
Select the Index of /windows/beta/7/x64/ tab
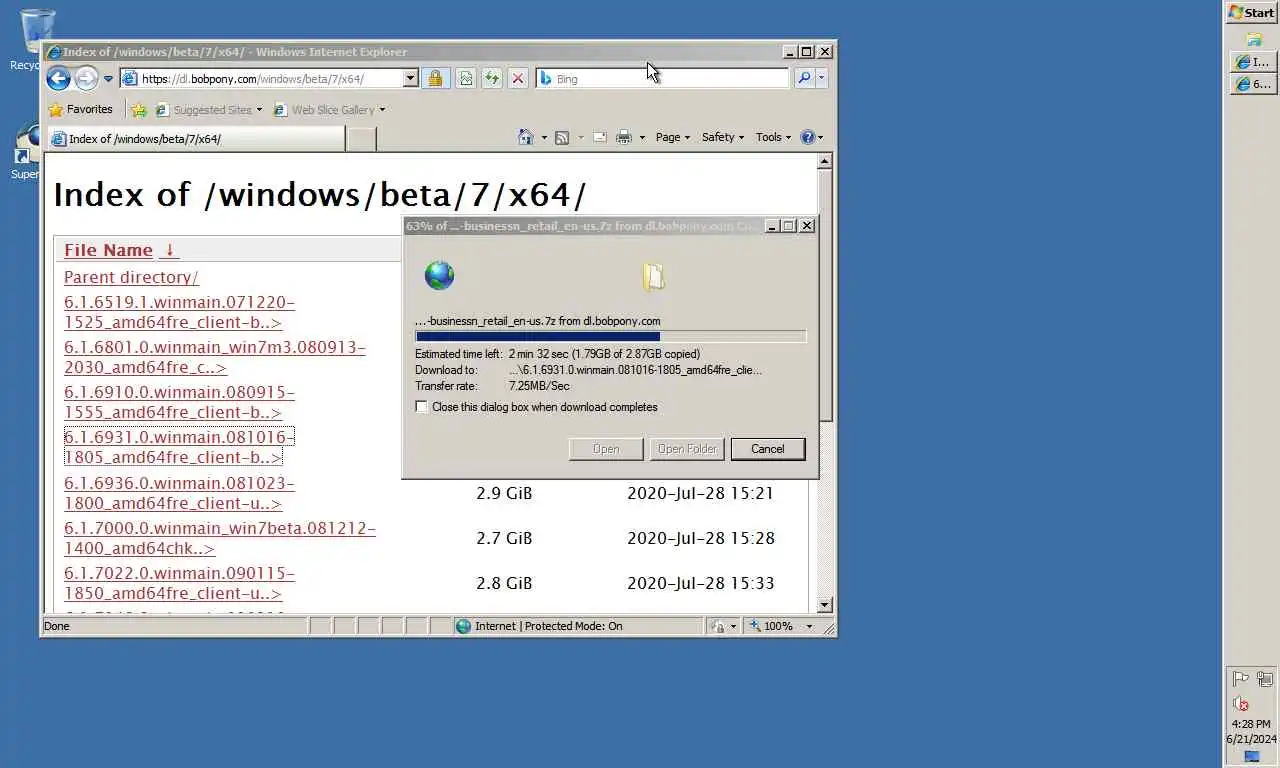[195, 139]
